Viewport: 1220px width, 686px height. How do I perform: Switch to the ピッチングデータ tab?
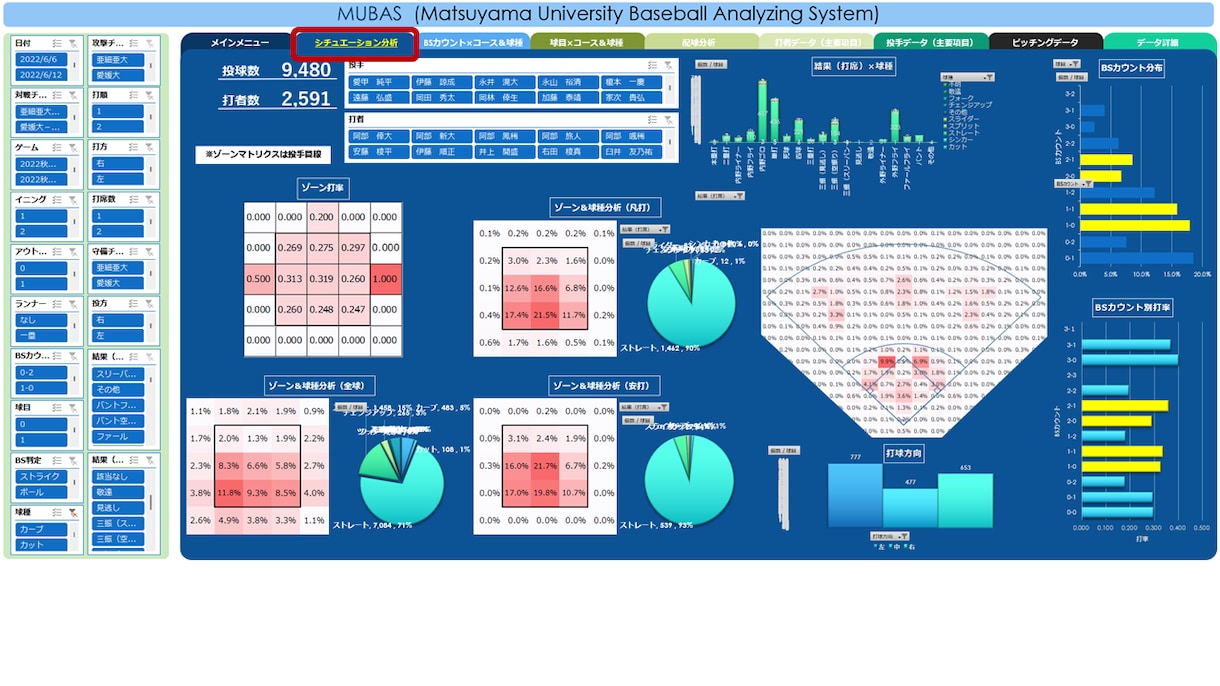pos(1046,43)
